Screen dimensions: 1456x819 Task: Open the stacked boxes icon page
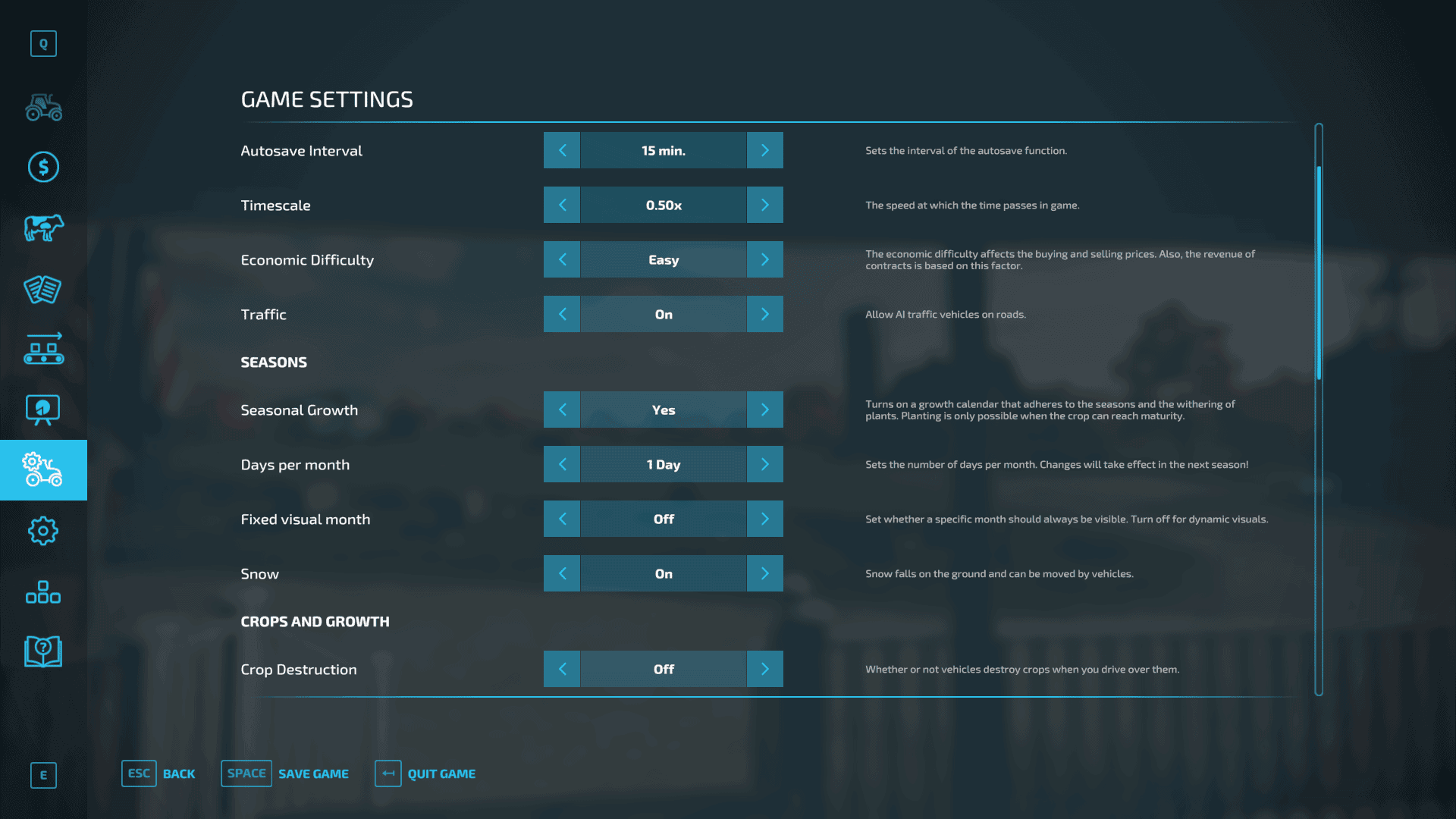tap(43, 592)
